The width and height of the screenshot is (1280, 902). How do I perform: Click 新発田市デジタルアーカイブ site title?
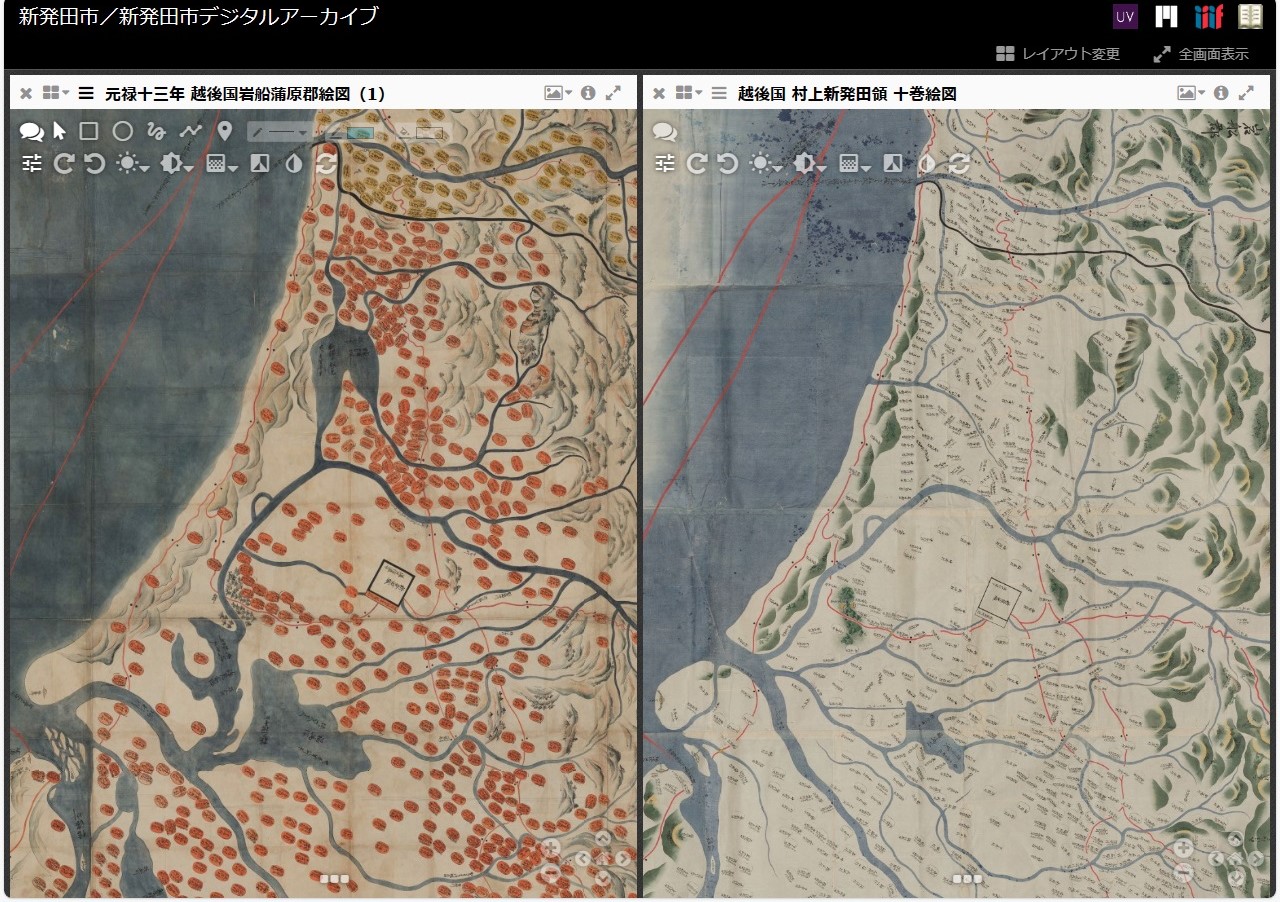(199, 16)
